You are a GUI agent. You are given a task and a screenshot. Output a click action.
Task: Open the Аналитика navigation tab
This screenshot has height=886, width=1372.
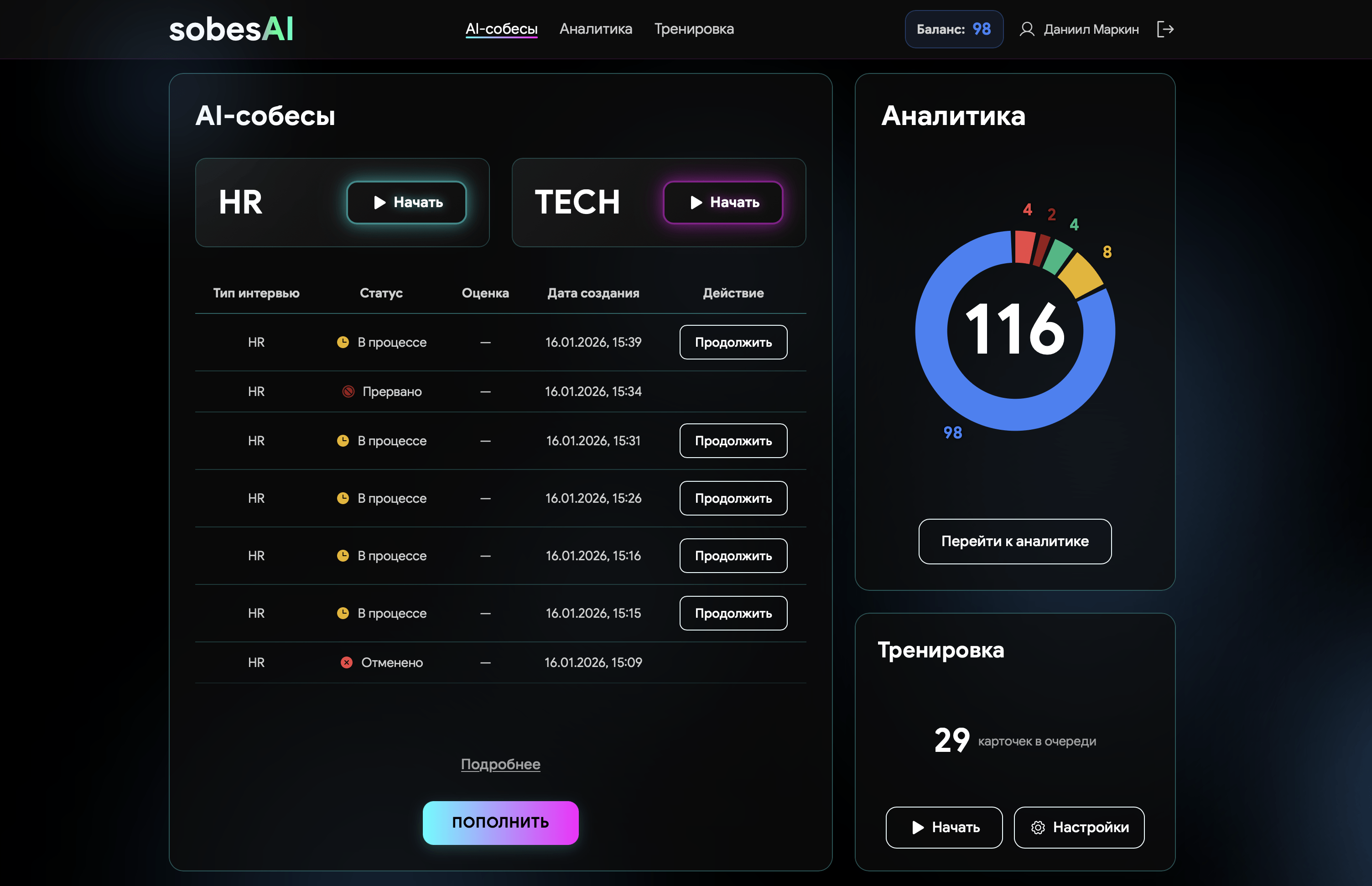(596, 29)
